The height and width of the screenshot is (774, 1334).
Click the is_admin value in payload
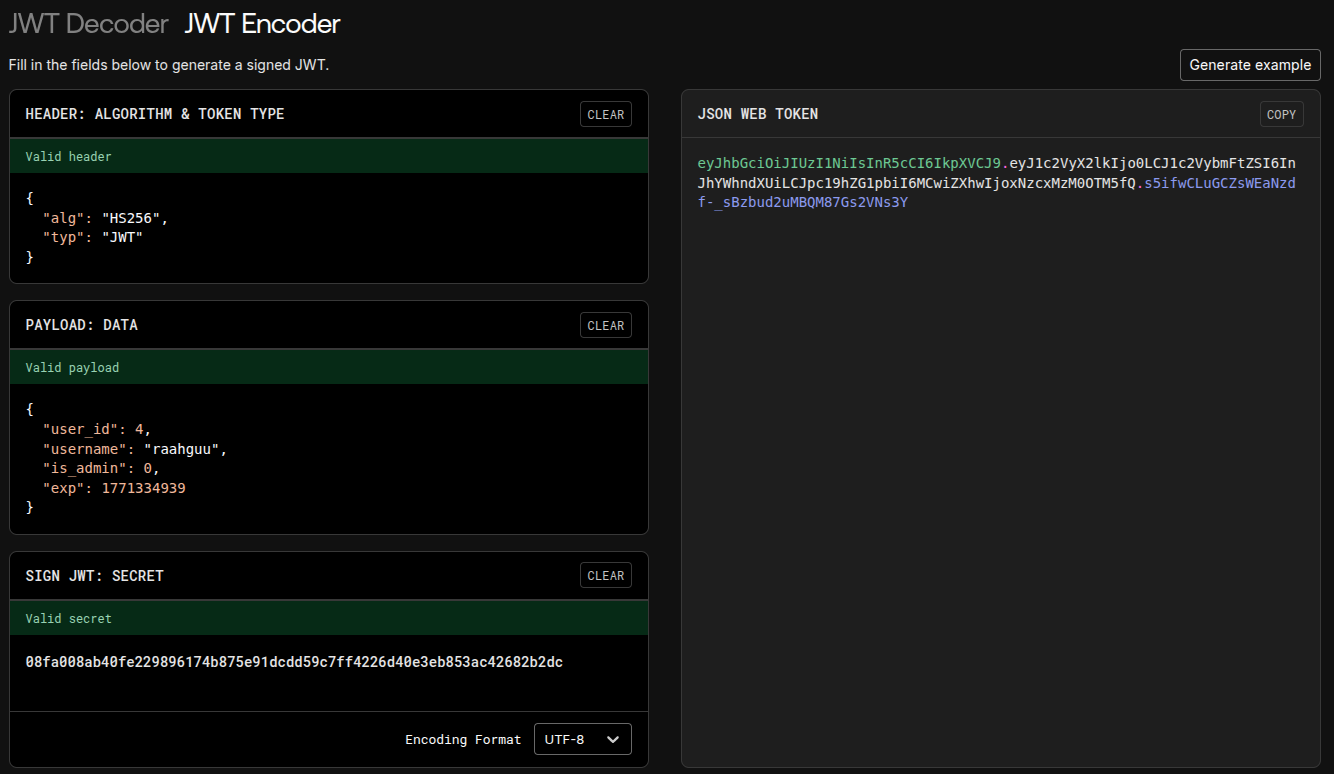(x=151, y=469)
